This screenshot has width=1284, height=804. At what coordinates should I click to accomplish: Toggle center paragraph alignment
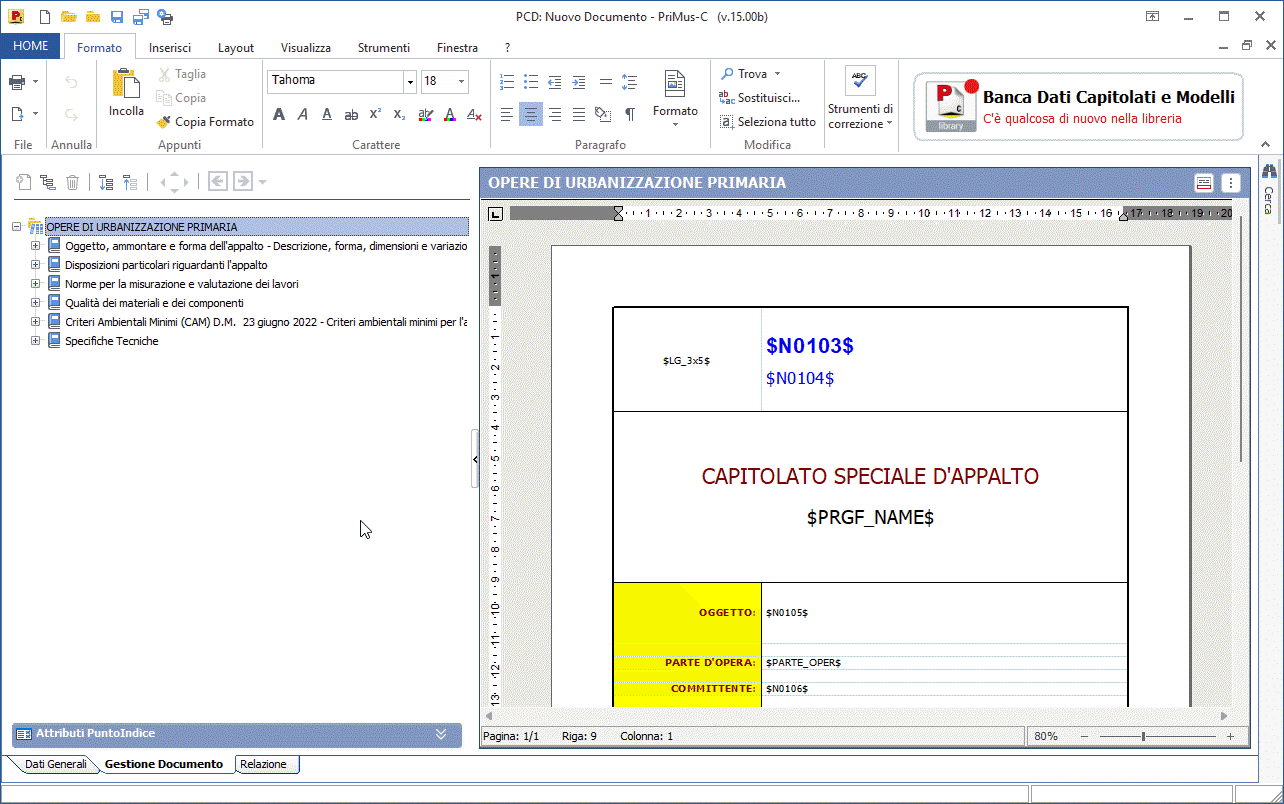click(x=531, y=115)
